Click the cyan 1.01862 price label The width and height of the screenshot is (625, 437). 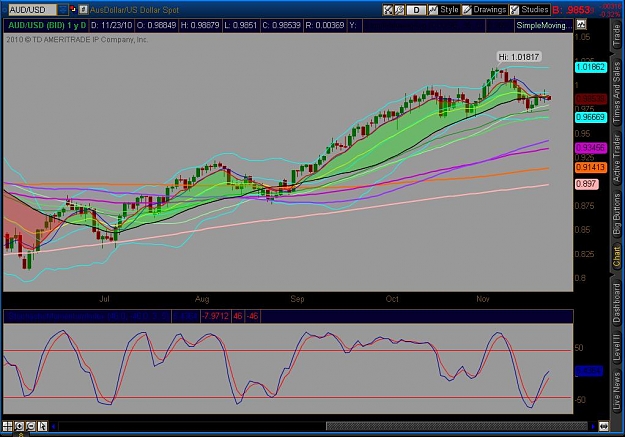[x=591, y=67]
